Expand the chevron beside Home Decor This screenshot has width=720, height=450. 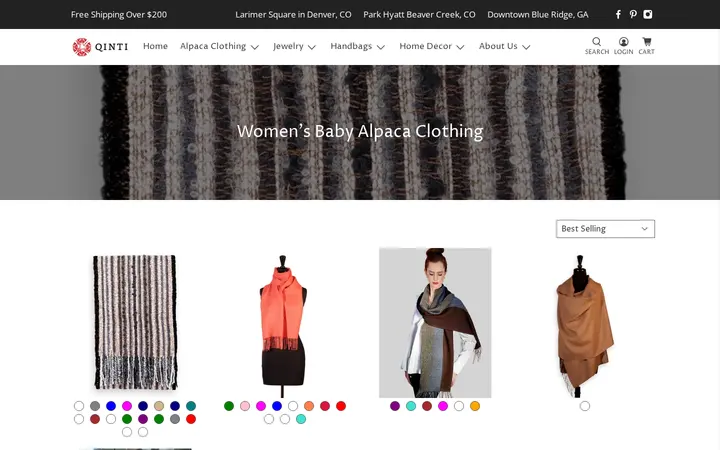(x=460, y=47)
